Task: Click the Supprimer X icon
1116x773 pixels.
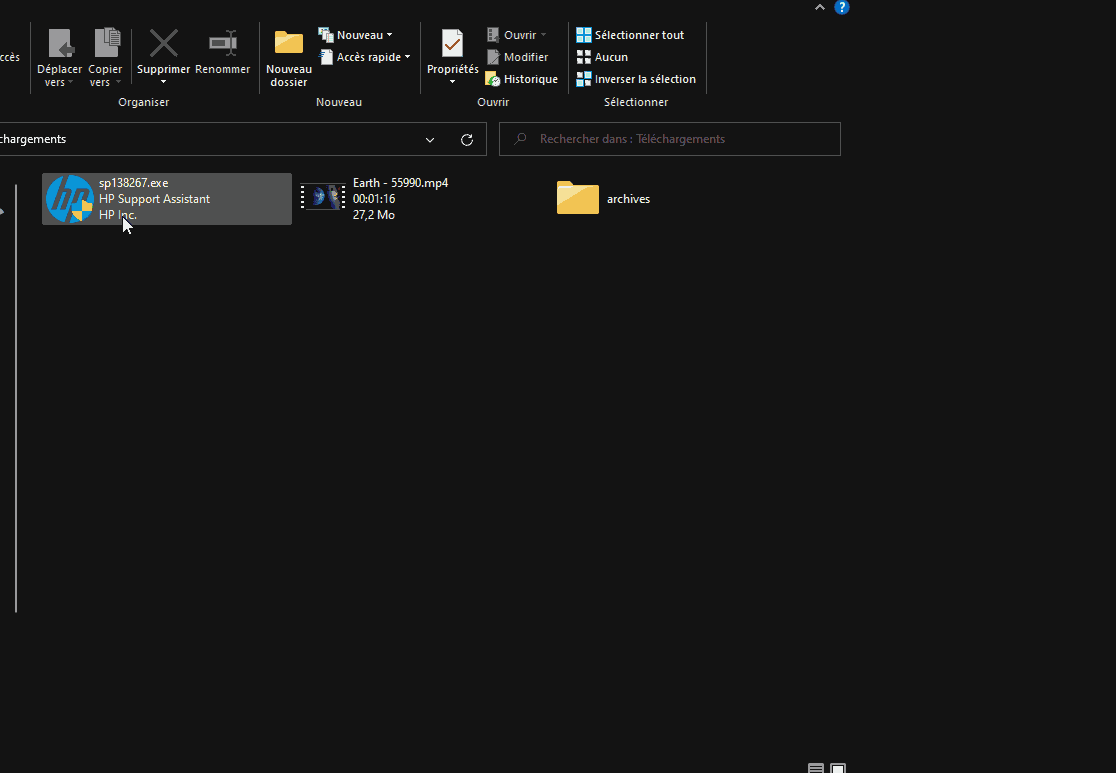Action: pyautogui.click(x=164, y=43)
